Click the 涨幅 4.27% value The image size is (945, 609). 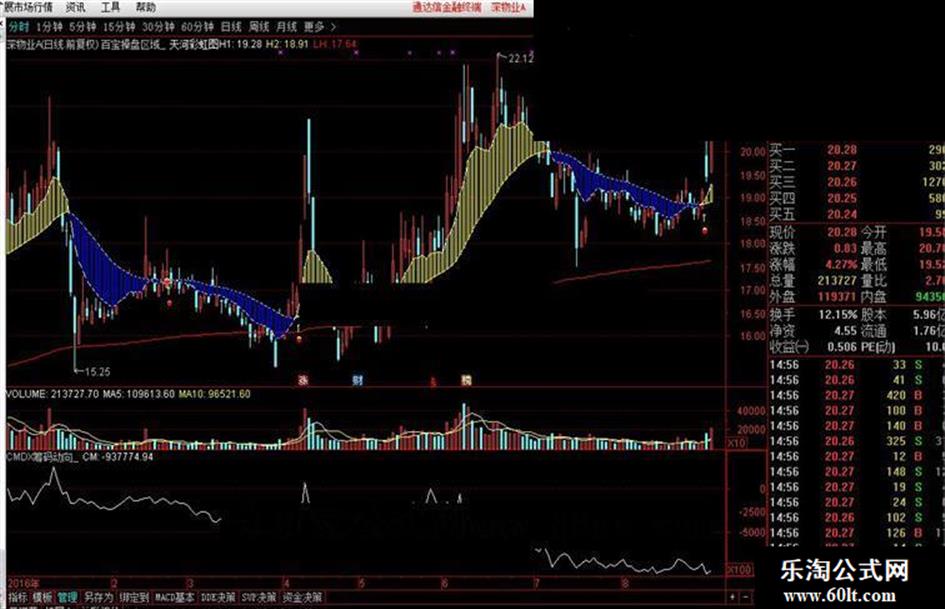click(842, 264)
